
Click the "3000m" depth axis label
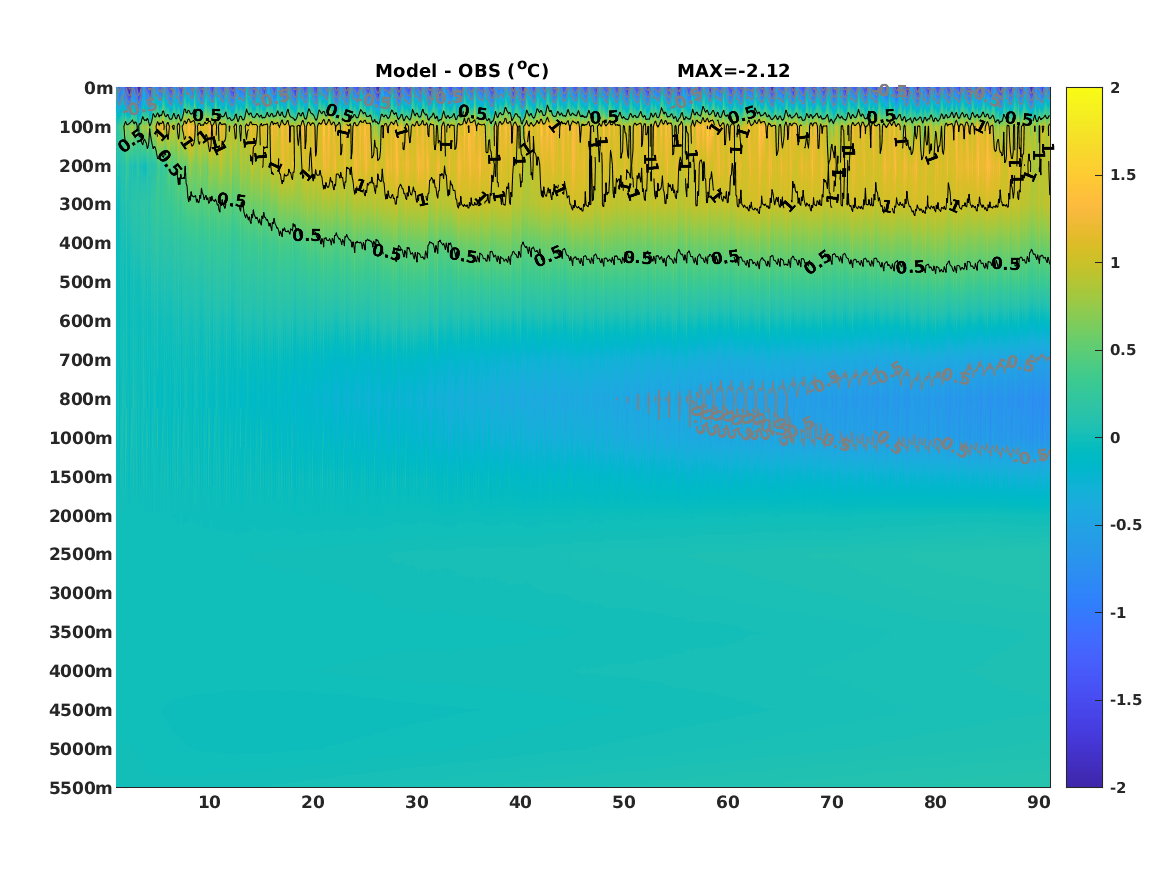pyautogui.click(x=81, y=593)
